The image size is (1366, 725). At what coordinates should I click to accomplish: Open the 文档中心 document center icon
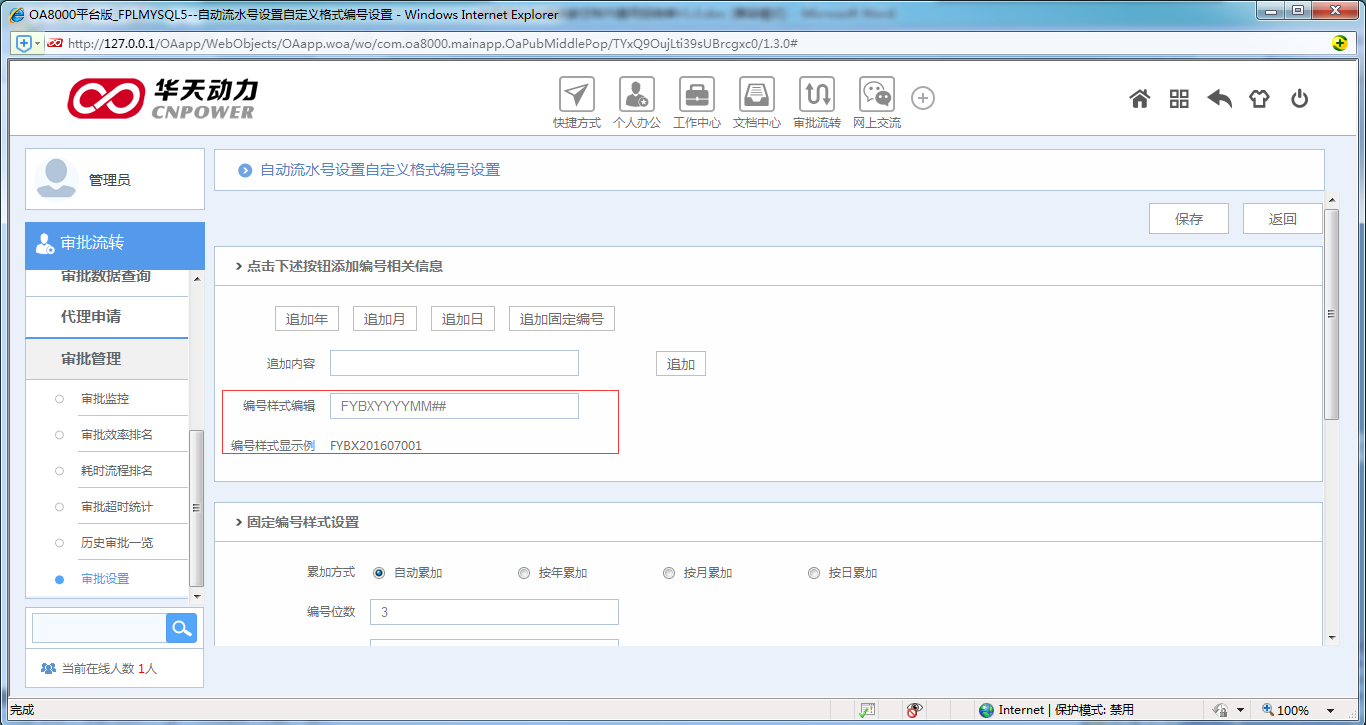pyautogui.click(x=757, y=94)
